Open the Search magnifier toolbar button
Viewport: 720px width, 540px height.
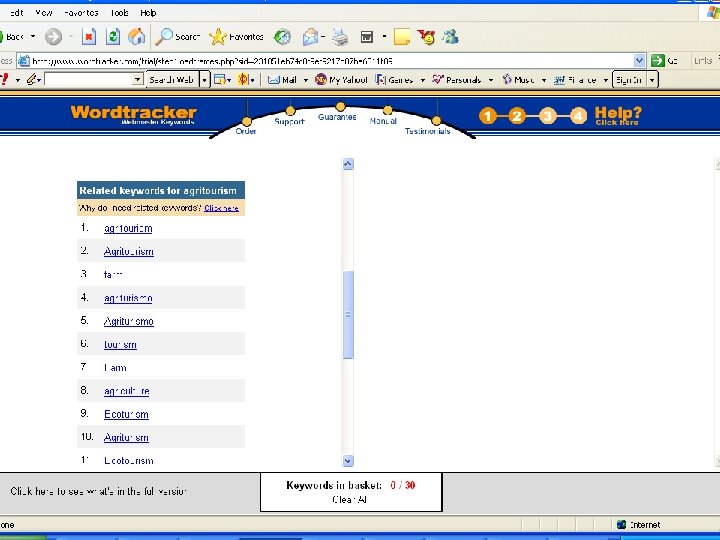pos(177,37)
